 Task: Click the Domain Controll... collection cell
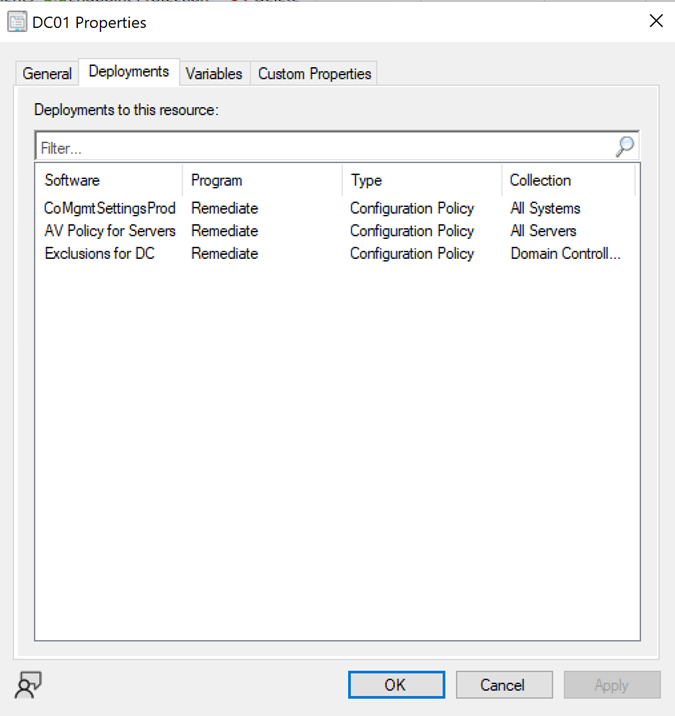[565, 253]
